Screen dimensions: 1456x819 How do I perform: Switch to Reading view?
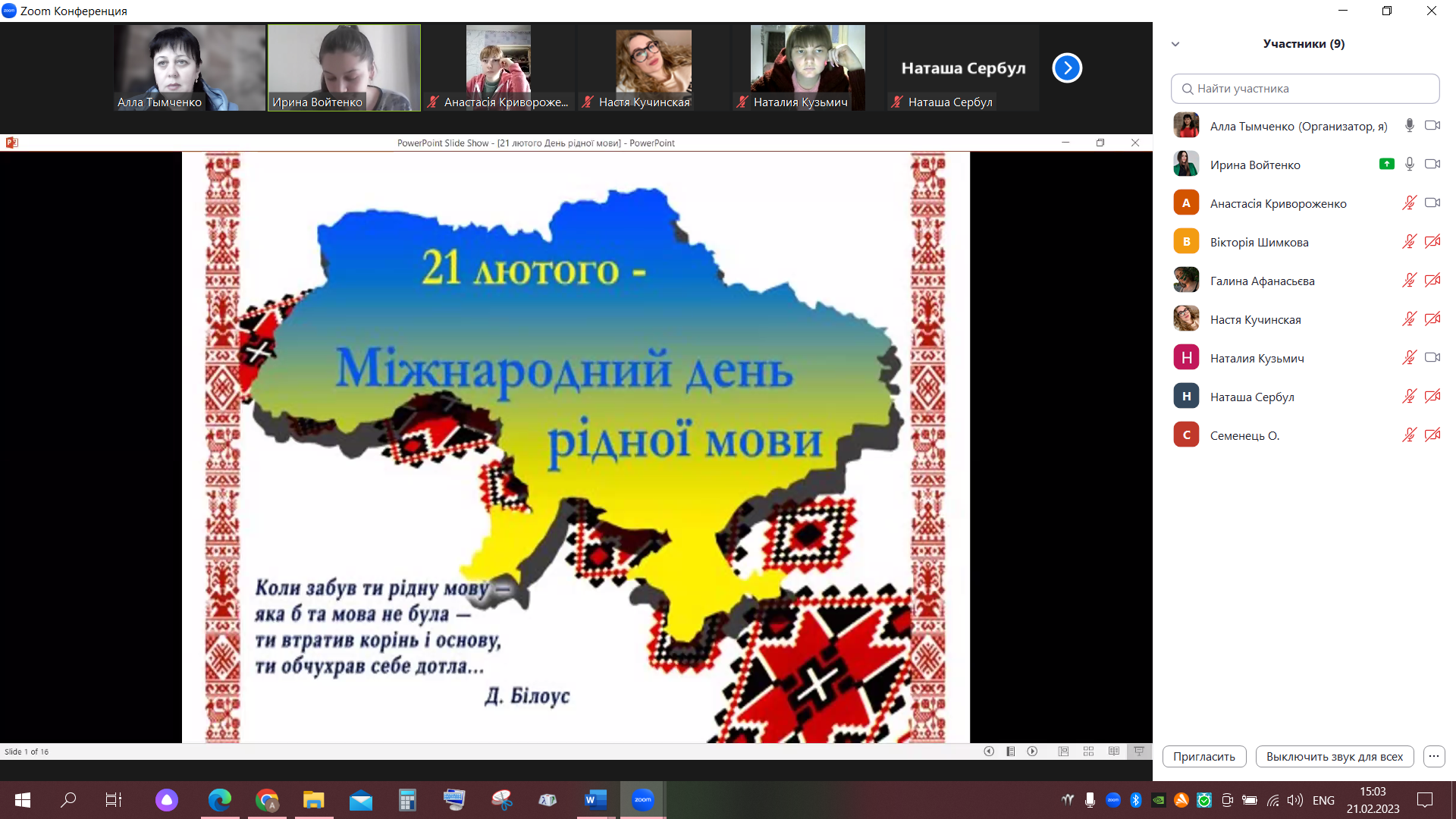1113,752
